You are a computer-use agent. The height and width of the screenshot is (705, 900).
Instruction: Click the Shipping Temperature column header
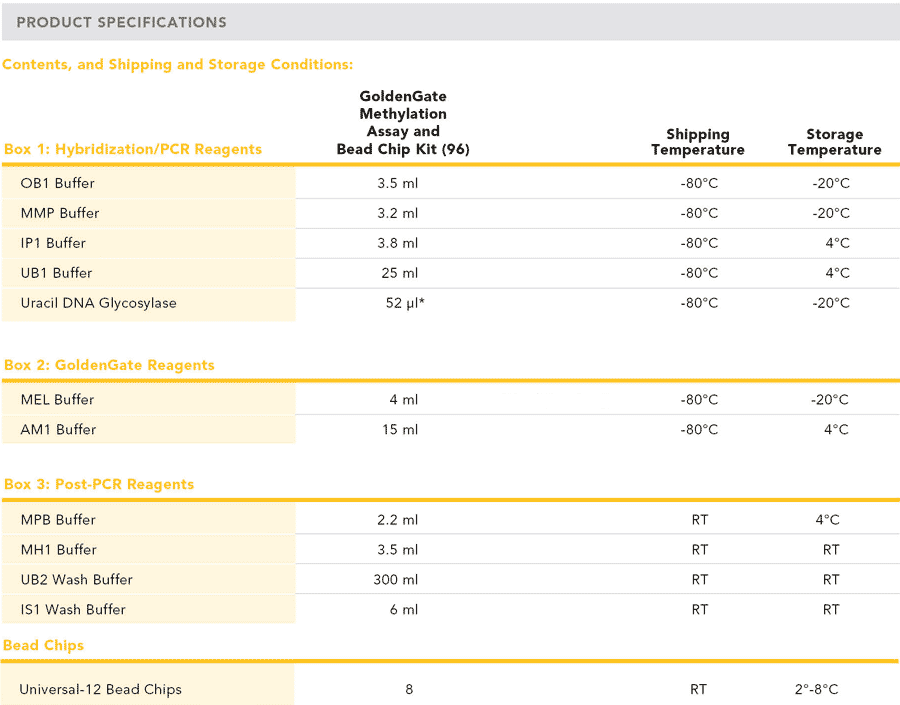[697, 142]
